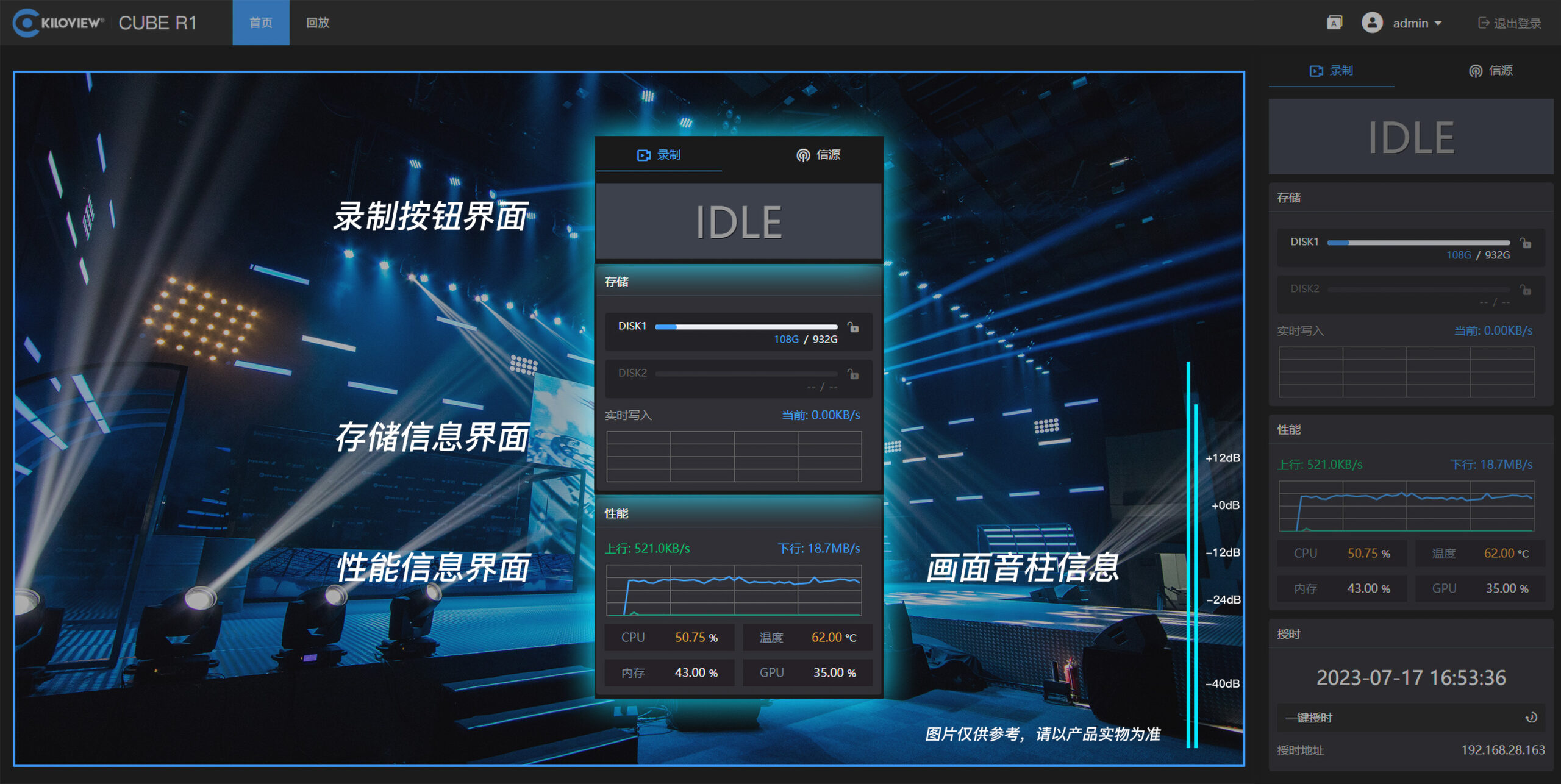Click the 一键授时 one-click sync button
1561x784 pixels.
[x=1411, y=718]
